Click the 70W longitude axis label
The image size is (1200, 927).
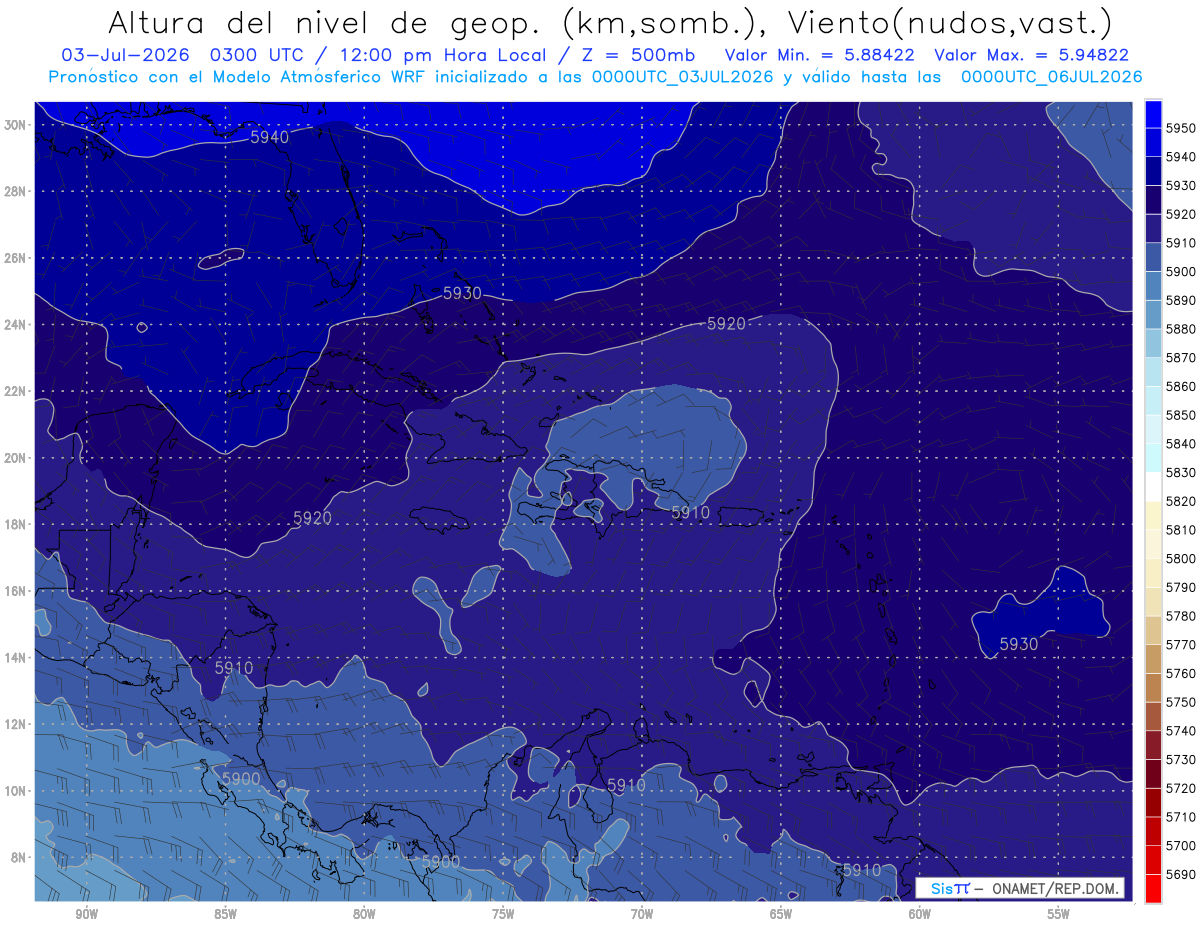click(x=642, y=914)
